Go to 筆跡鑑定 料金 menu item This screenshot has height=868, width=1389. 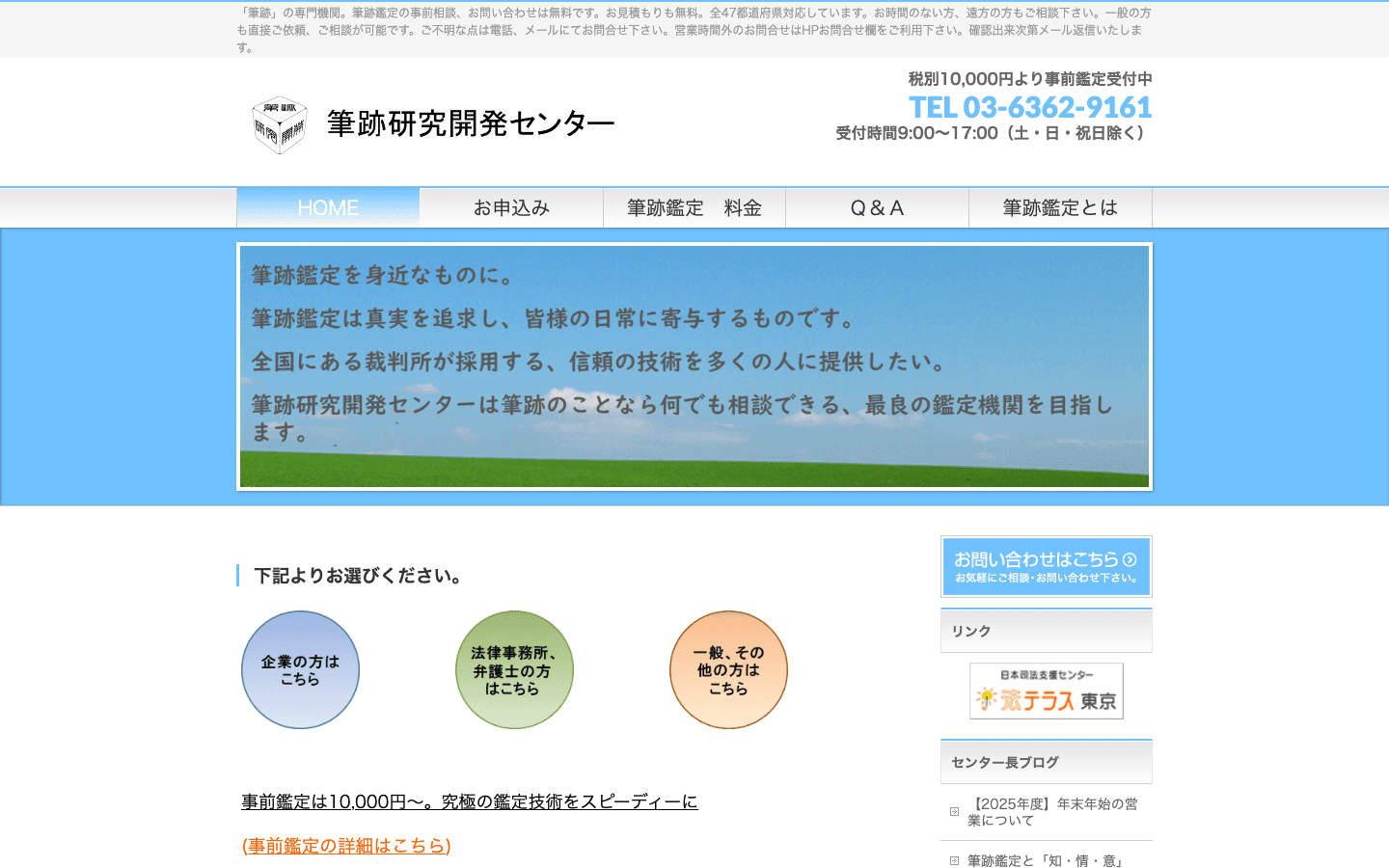(x=694, y=207)
